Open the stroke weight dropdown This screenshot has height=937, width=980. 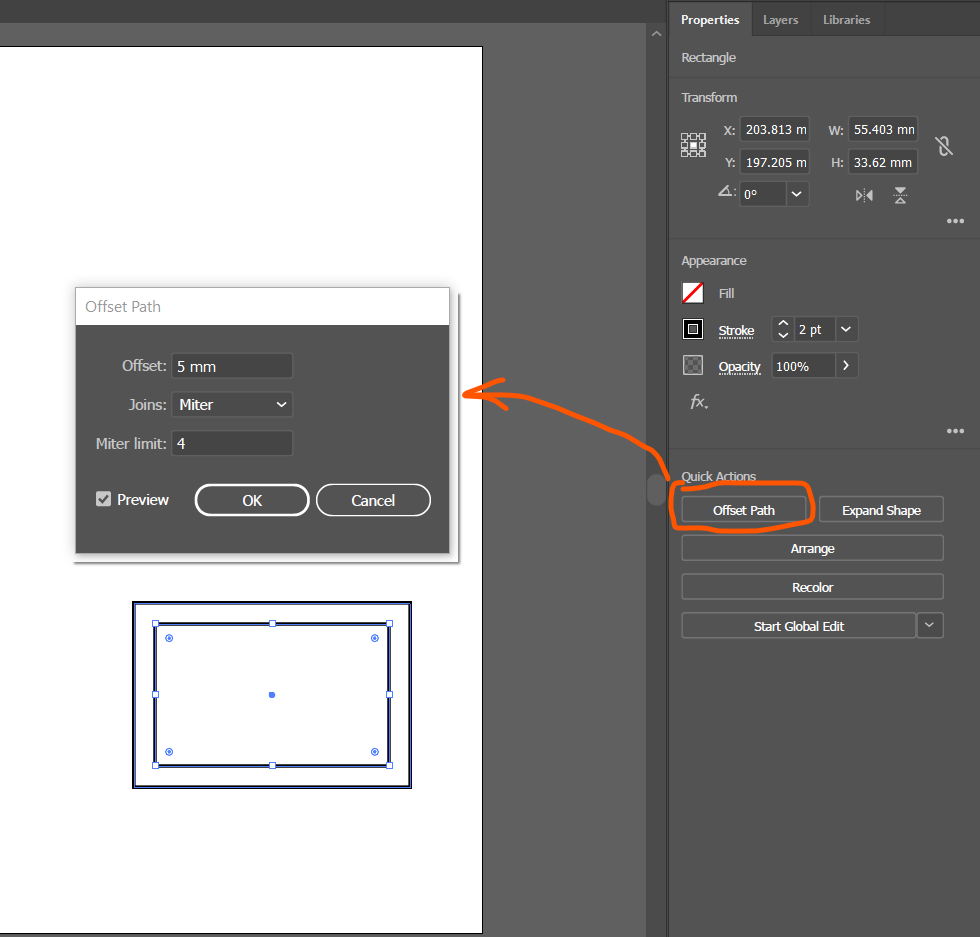click(x=845, y=329)
